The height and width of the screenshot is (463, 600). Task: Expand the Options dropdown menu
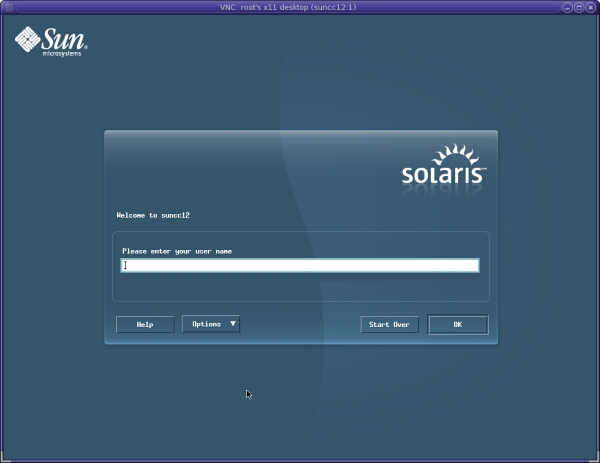pos(211,324)
